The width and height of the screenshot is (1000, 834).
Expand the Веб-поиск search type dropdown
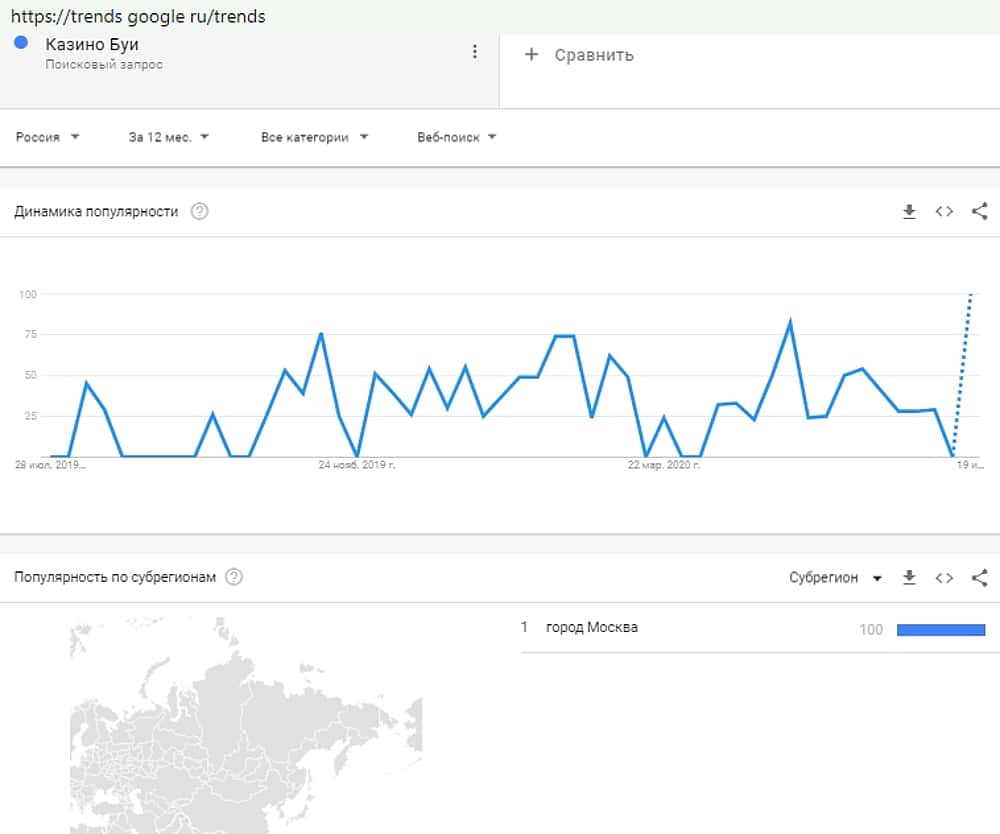[457, 137]
